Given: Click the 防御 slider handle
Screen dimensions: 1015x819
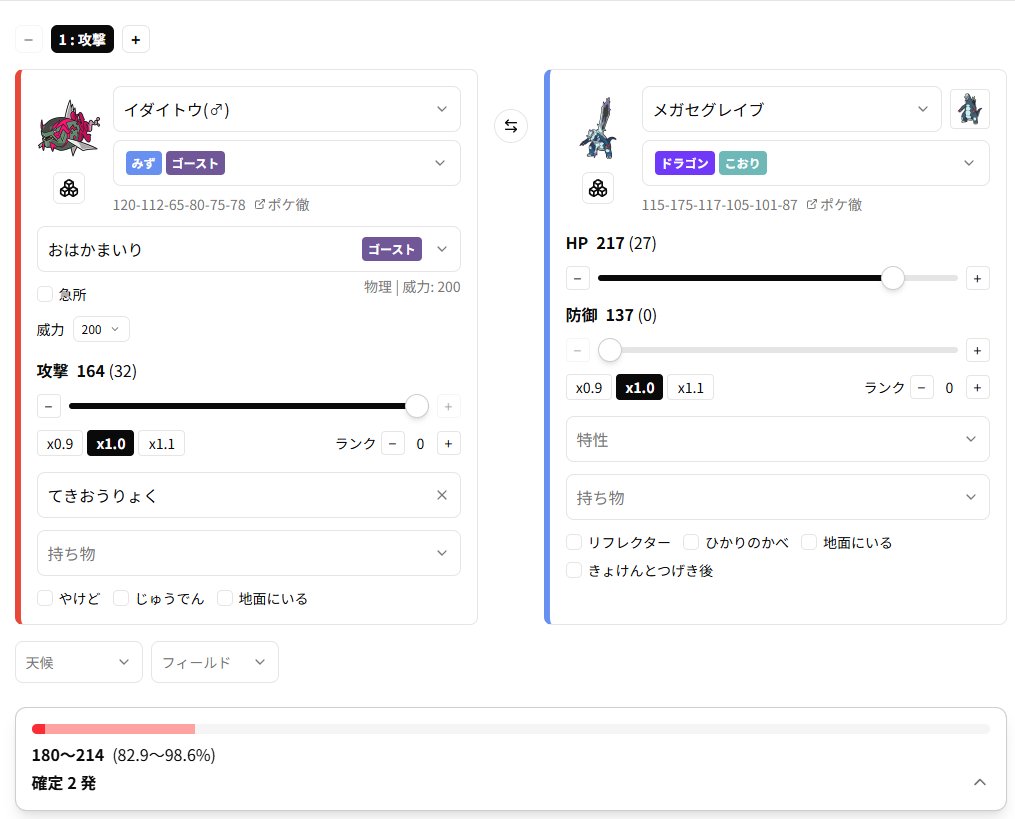Looking at the screenshot, I should coord(610,350).
